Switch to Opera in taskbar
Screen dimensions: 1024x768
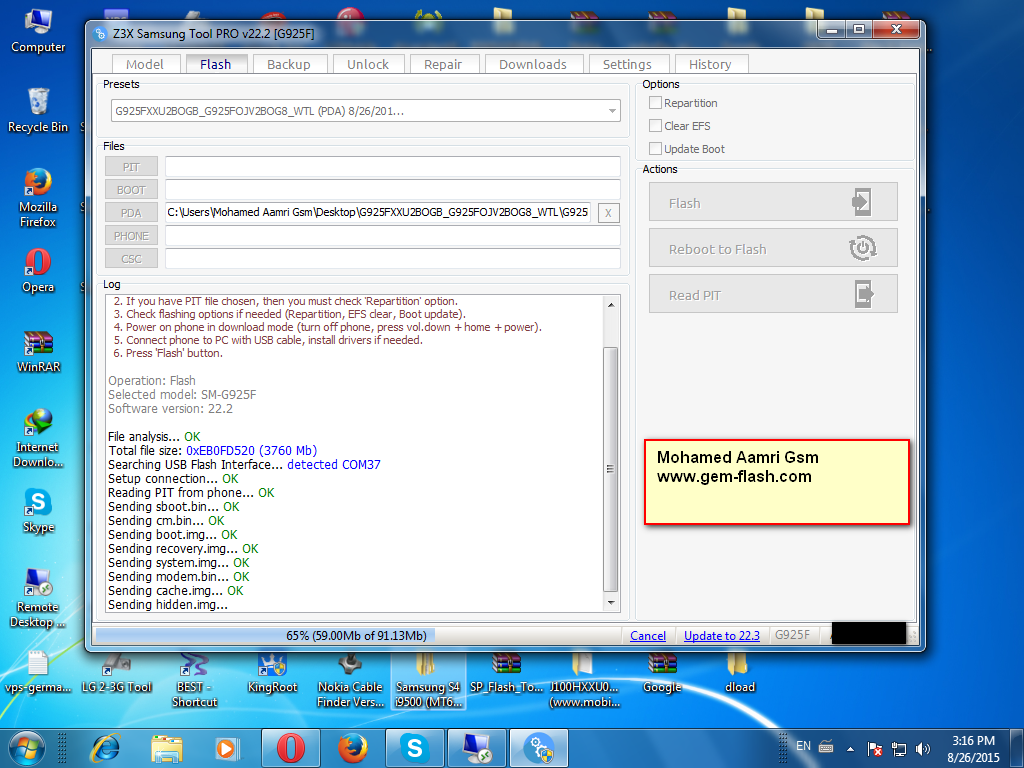[291, 748]
